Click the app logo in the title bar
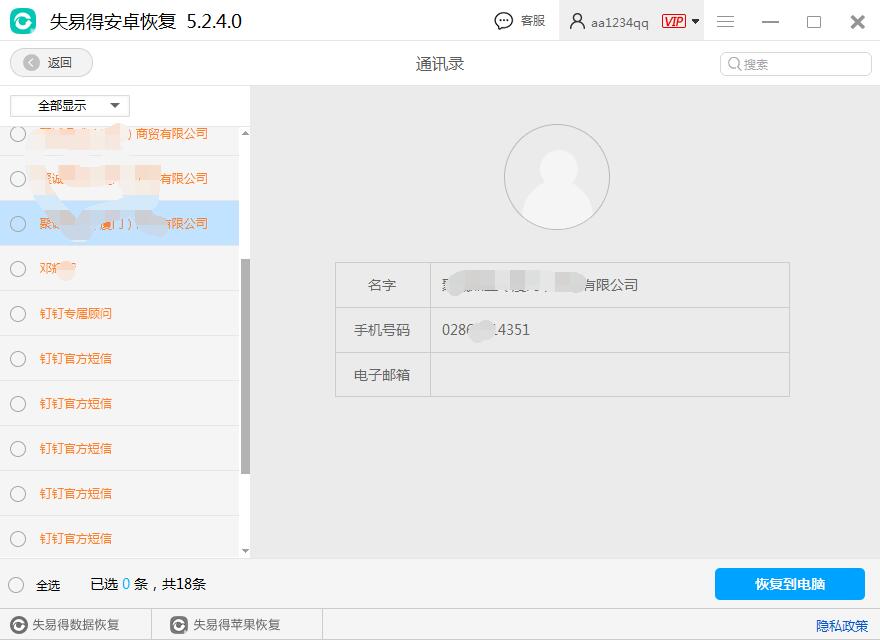Viewport: 880px width, 640px height. tap(22, 20)
